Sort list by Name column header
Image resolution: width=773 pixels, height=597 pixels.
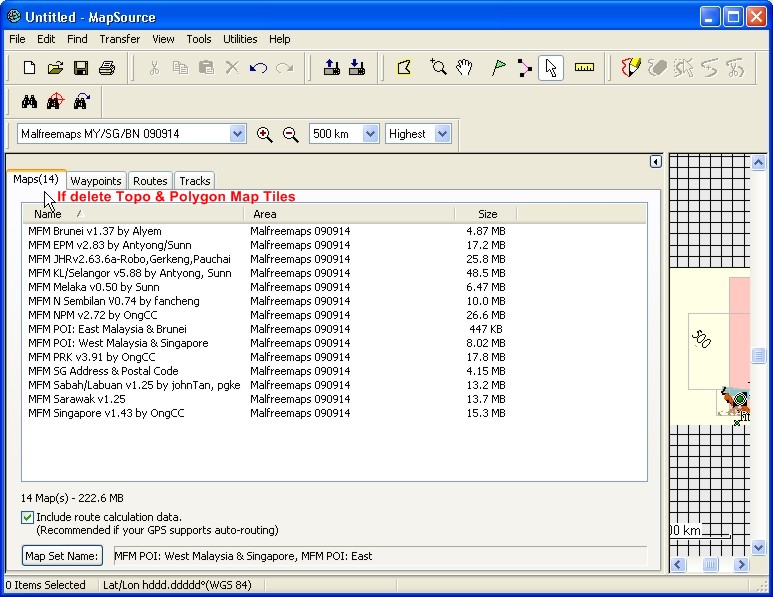click(133, 214)
